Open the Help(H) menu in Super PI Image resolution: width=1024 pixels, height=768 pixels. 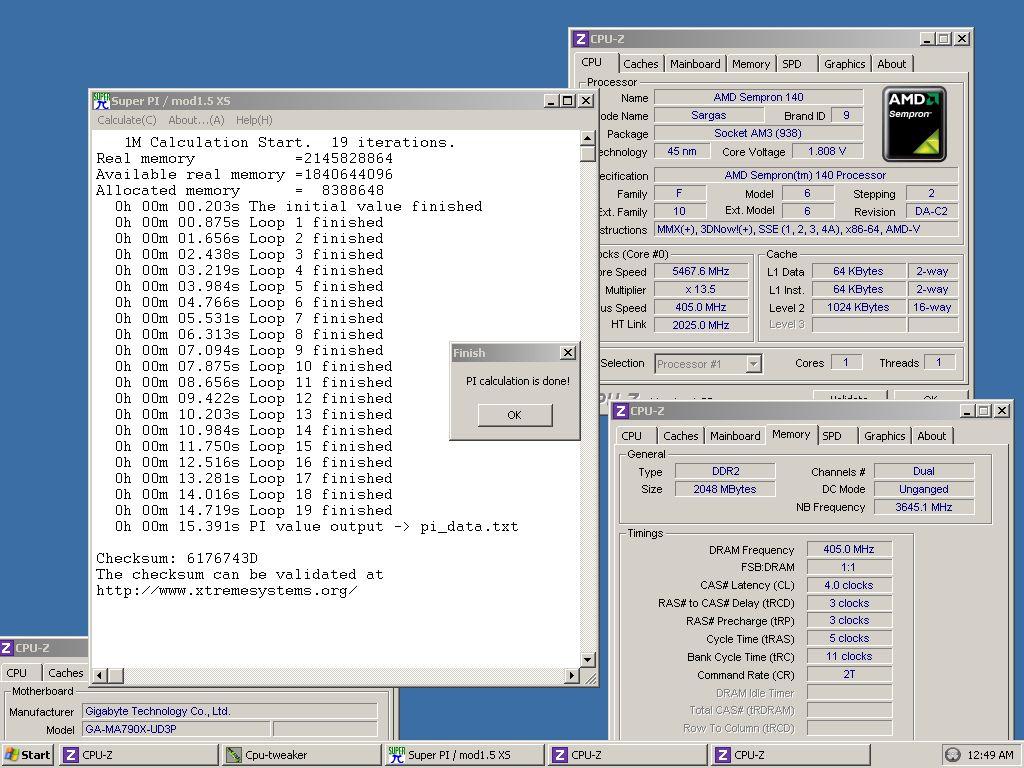pos(254,120)
